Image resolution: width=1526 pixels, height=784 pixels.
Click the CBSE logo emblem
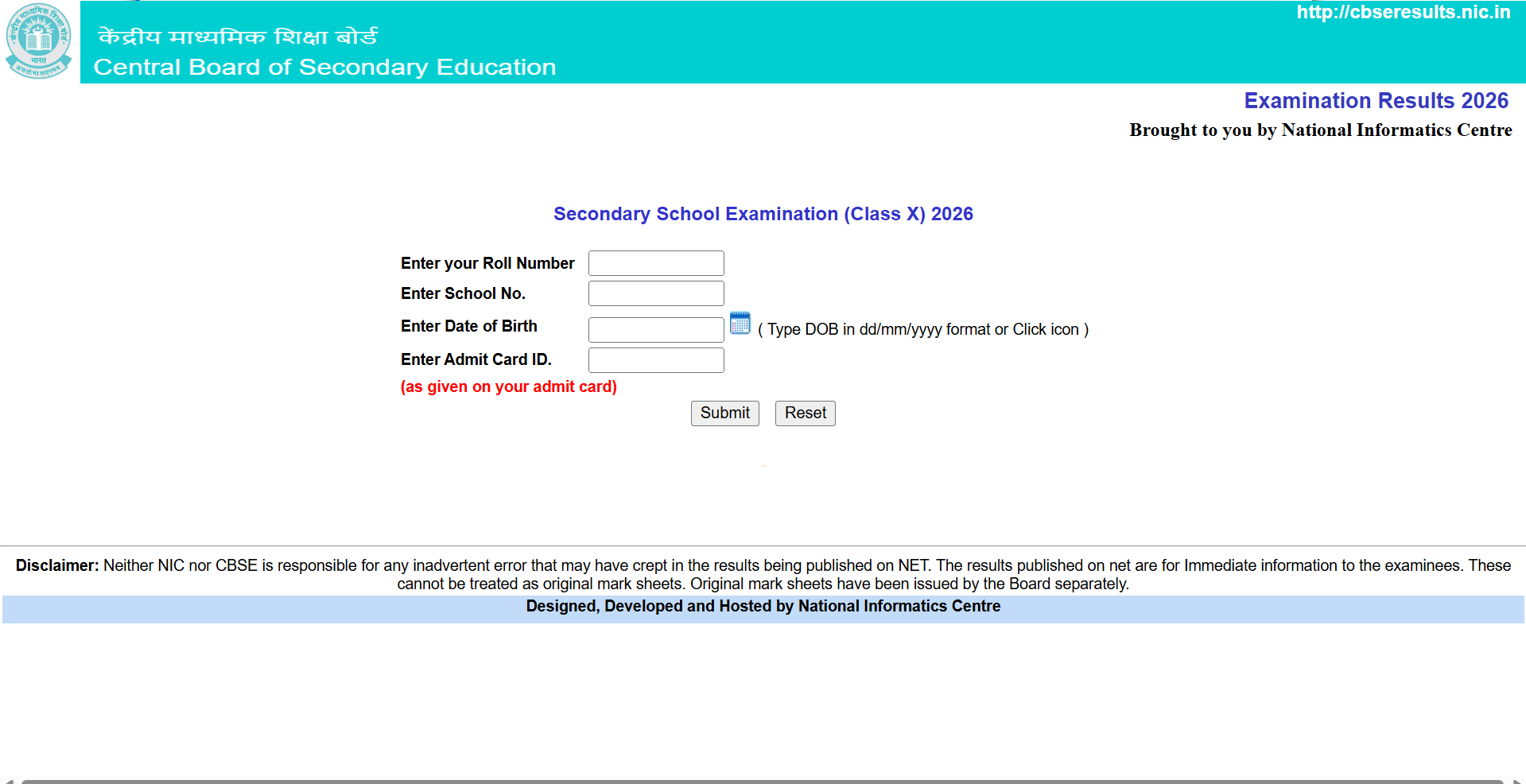pos(38,41)
